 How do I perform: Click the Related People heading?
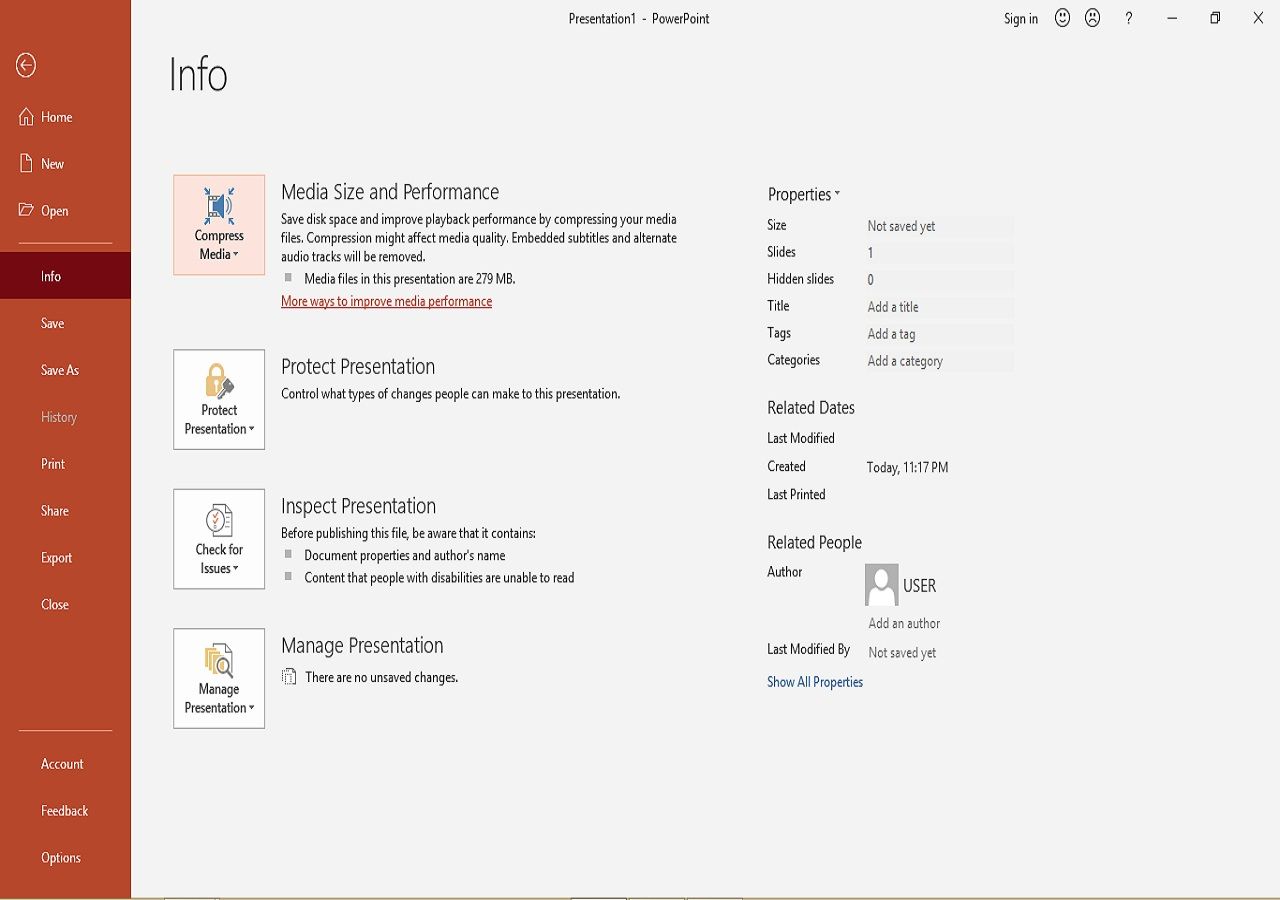tap(814, 542)
